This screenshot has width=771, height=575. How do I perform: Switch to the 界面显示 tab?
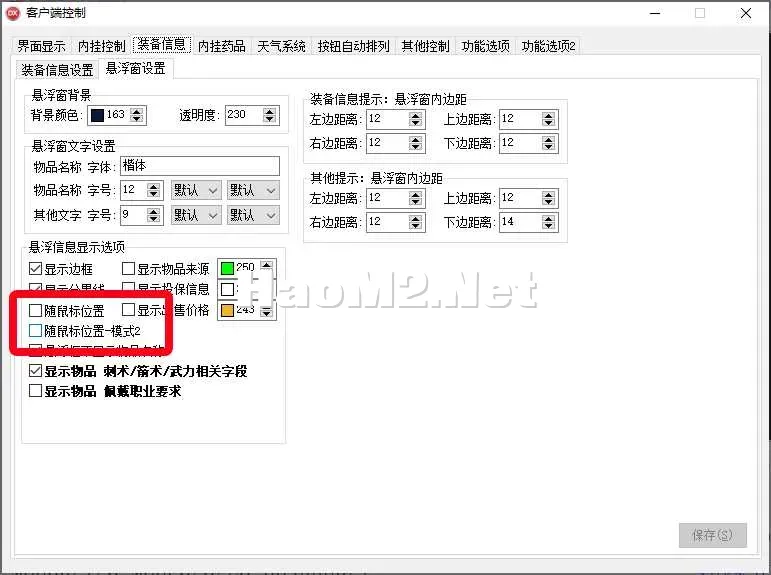tap(41, 46)
